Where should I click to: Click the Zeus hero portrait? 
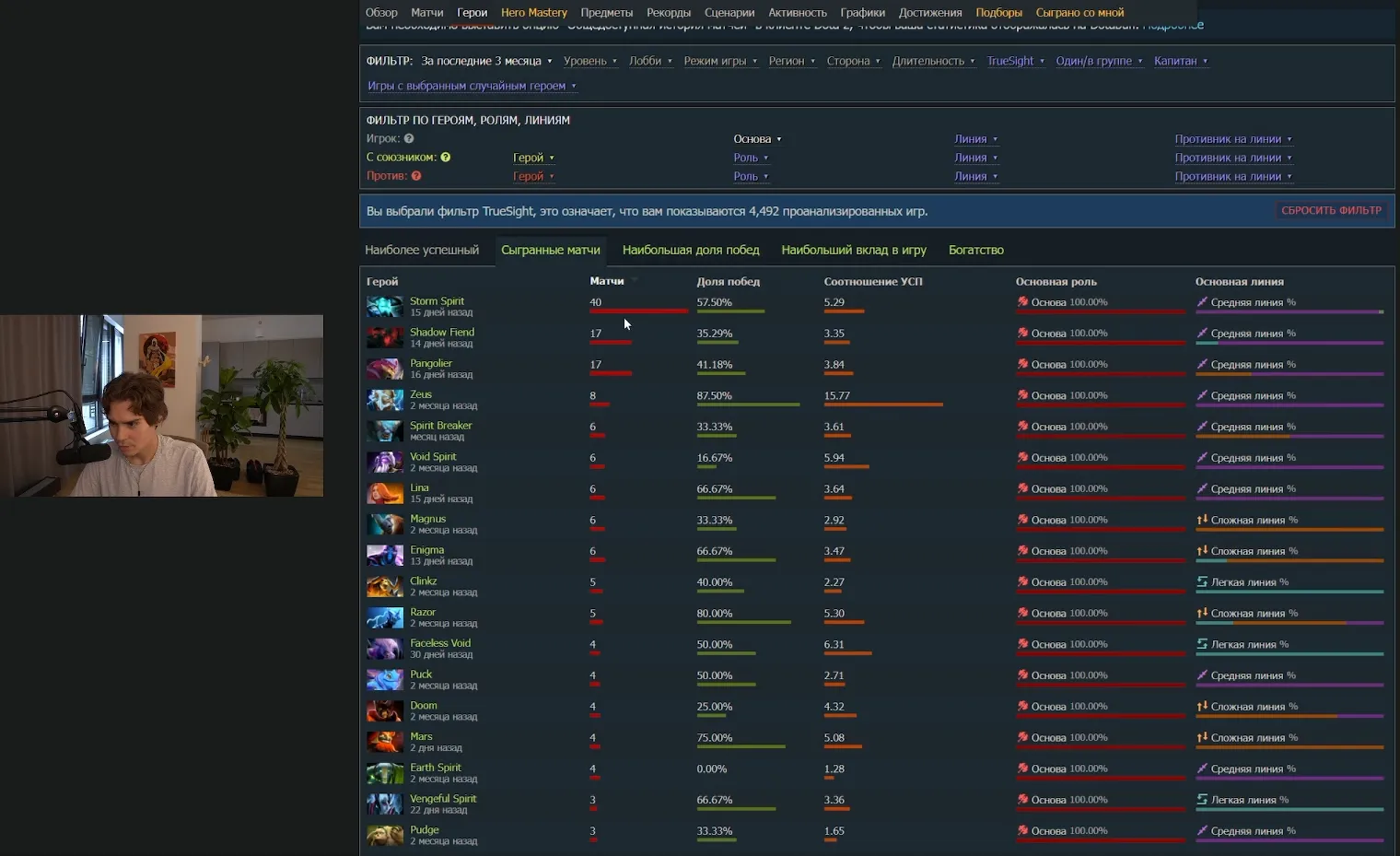pos(385,400)
